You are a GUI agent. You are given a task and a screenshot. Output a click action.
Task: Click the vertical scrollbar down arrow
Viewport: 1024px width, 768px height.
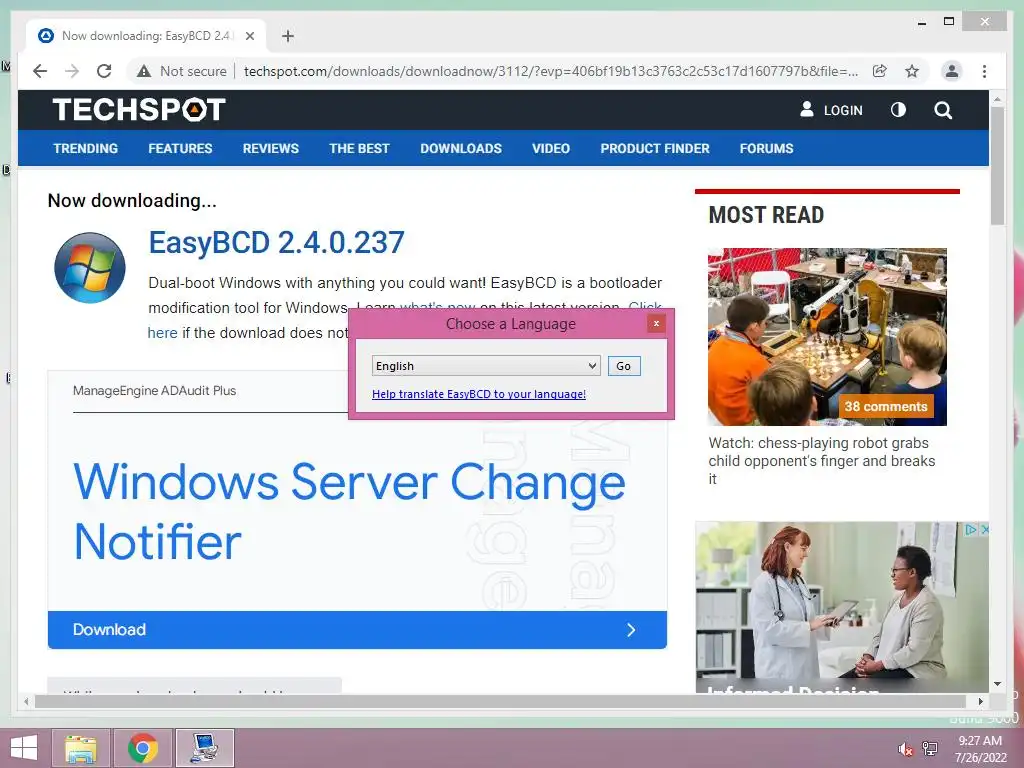(x=997, y=684)
